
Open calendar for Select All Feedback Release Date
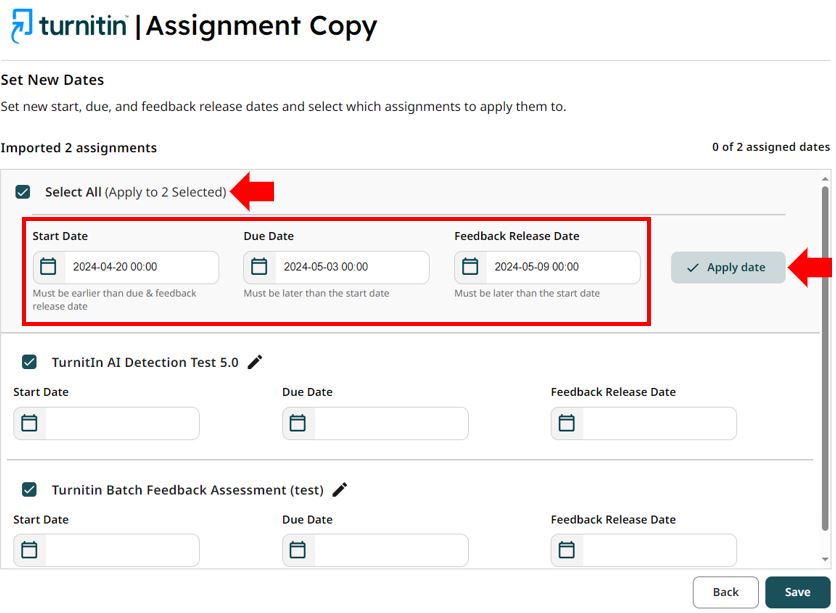470,267
